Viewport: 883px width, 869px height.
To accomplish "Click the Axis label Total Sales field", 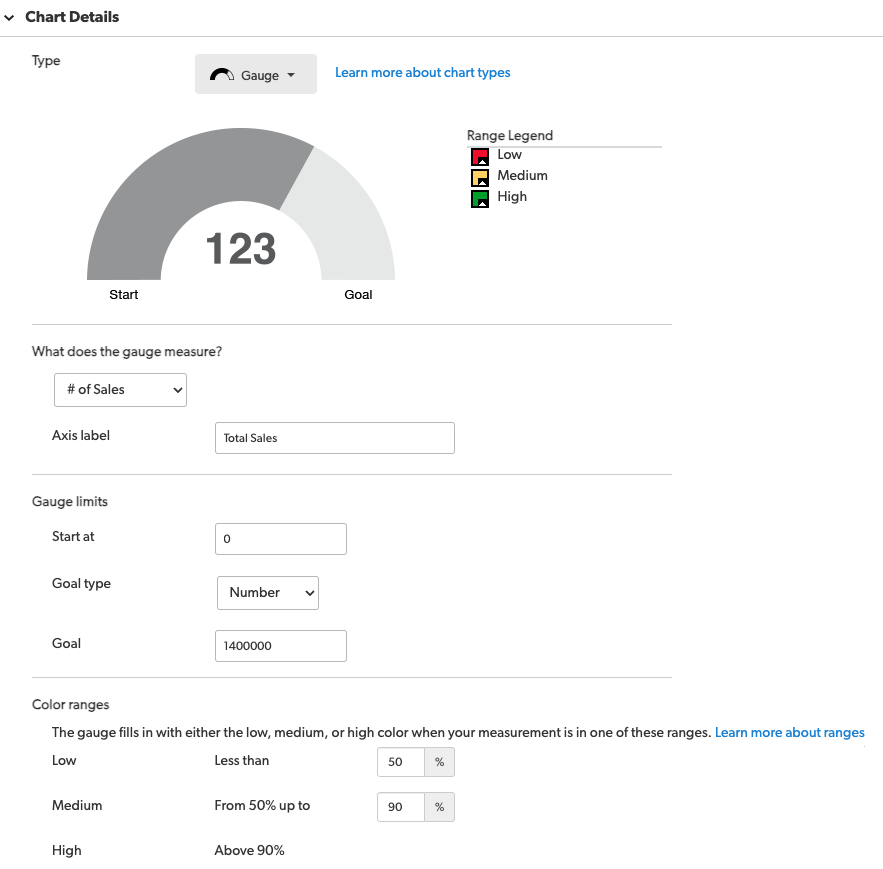I will 335,438.
